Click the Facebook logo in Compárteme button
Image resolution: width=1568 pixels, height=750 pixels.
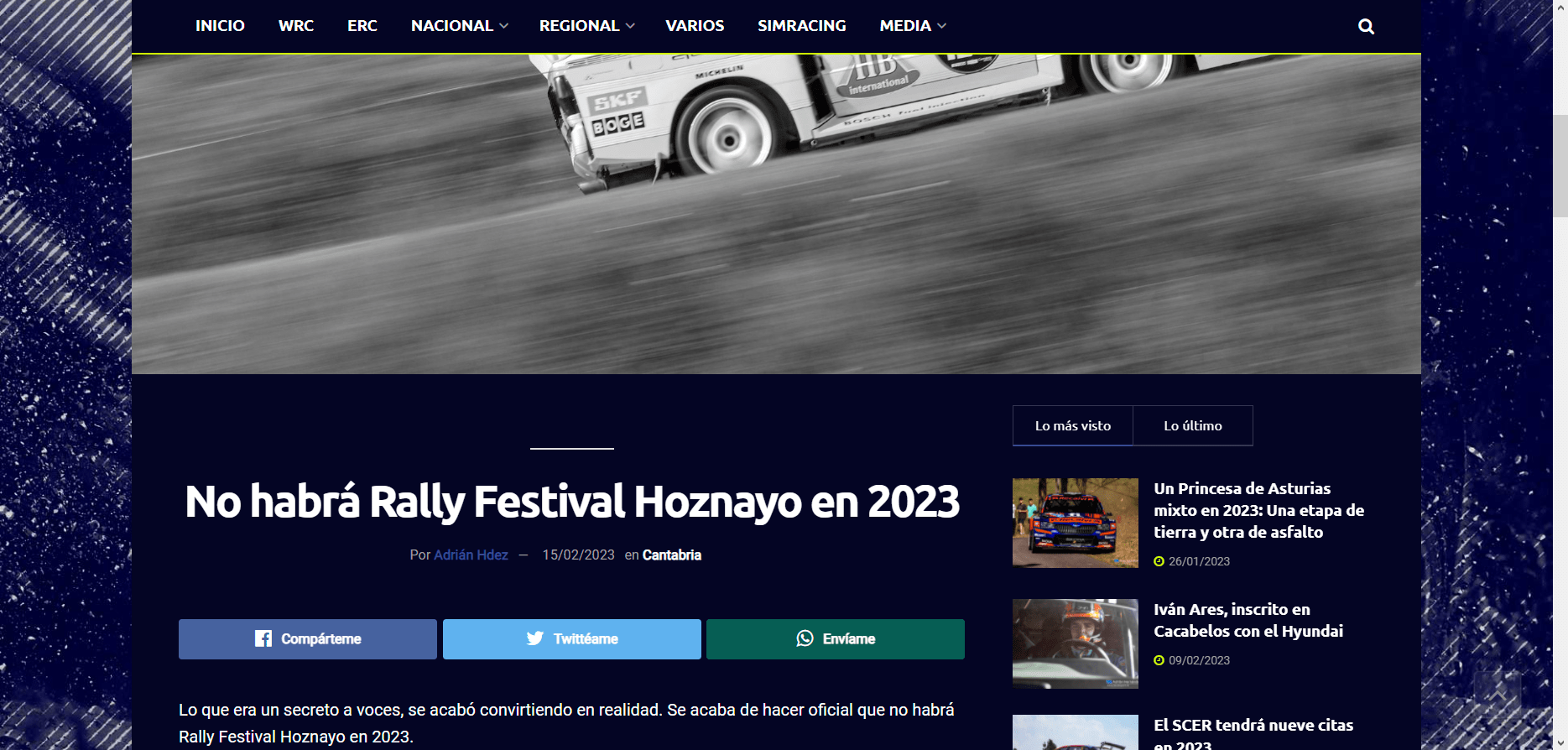click(x=263, y=638)
